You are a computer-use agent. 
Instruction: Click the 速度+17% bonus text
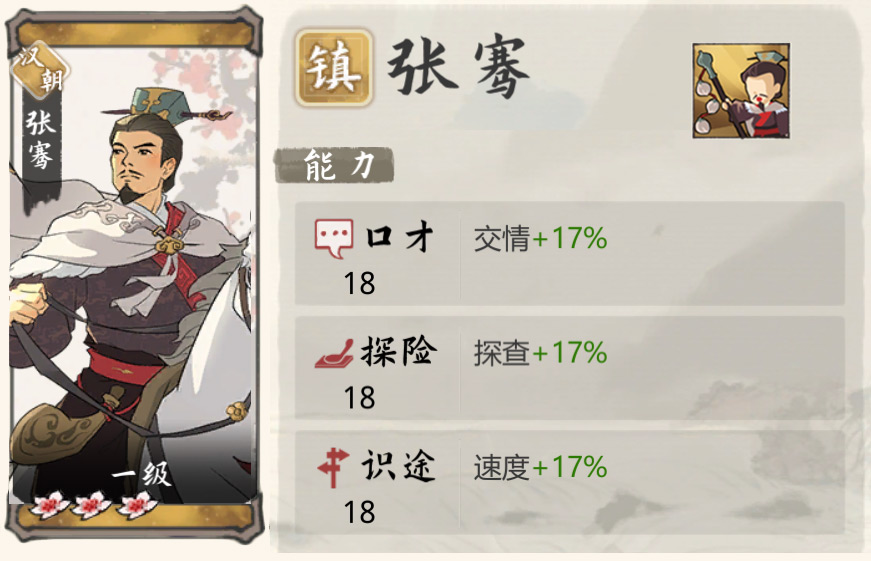[x=540, y=468]
